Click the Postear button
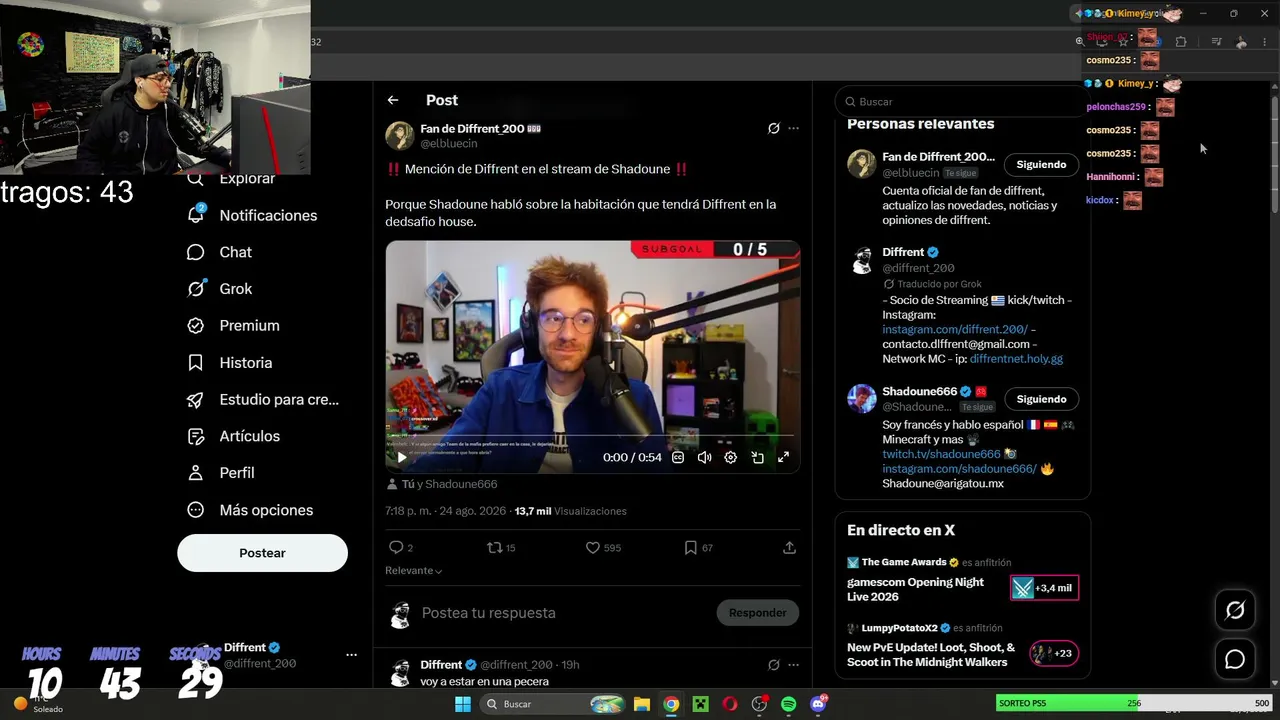1280x720 pixels. pyautogui.click(x=262, y=553)
